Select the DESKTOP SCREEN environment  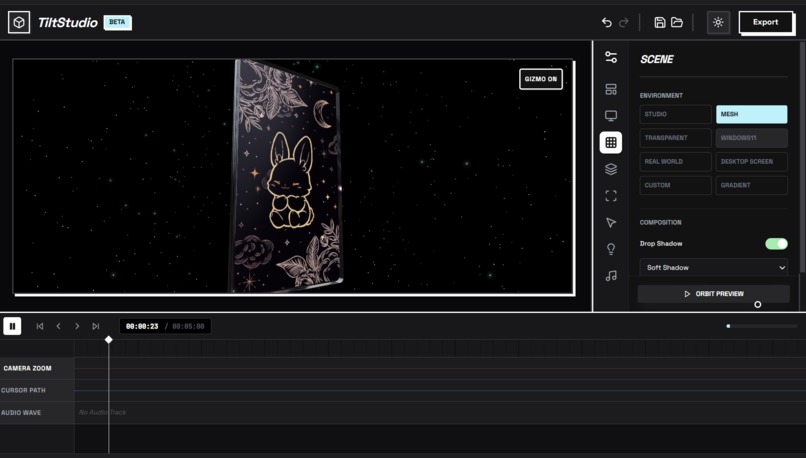(x=752, y=161)
